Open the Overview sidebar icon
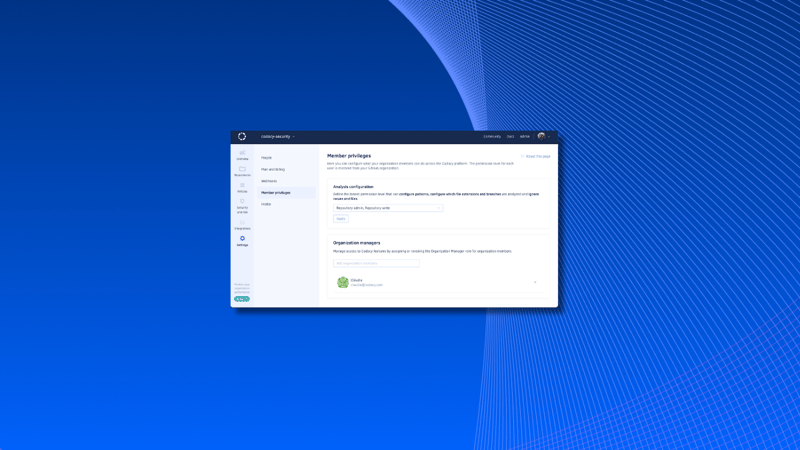 242,155
